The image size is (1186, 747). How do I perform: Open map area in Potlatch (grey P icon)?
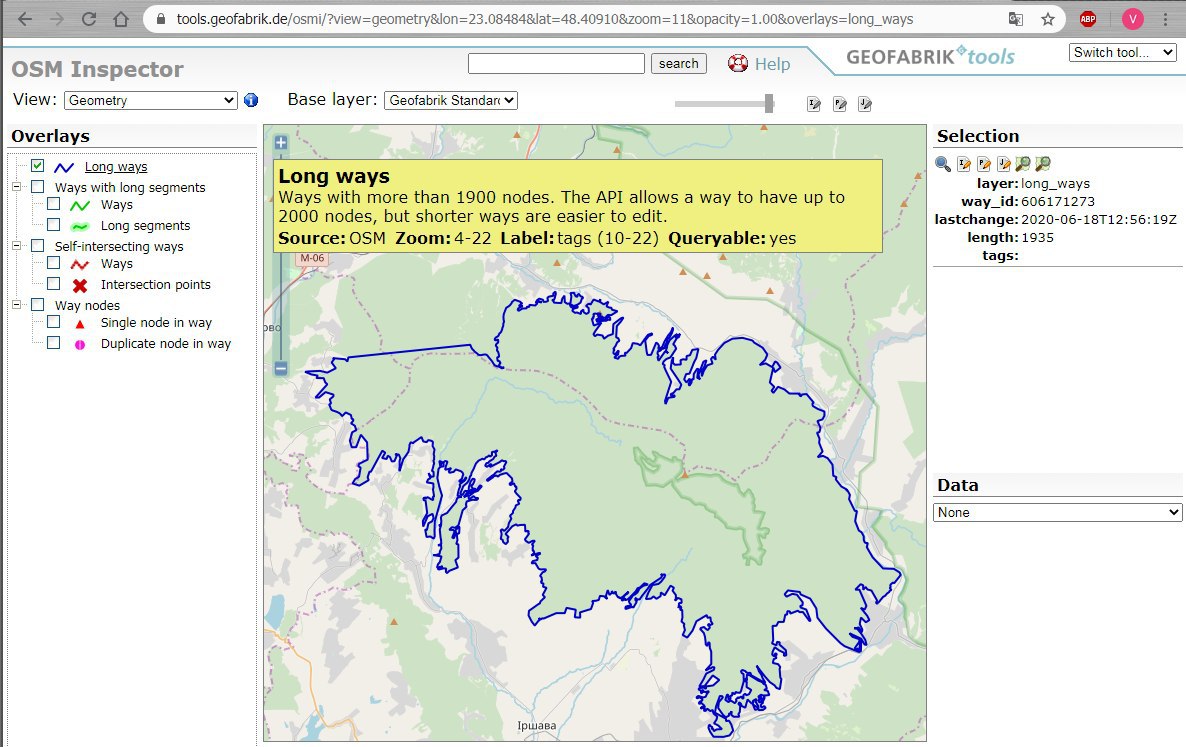point(840,104)
